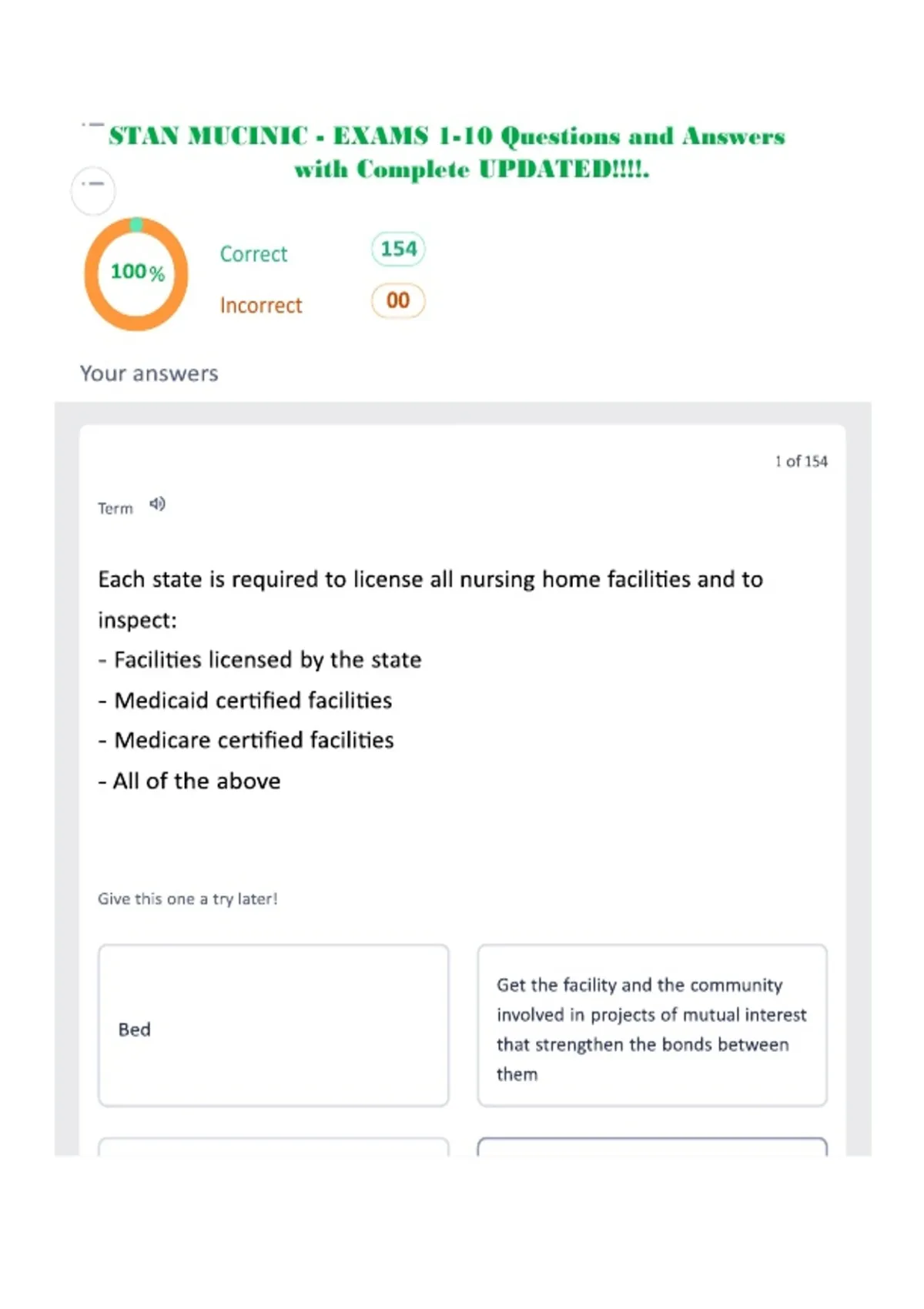Click the partially visible bottom-right answer card
Viewport: 924px width, 1309px height.
tap(652, 1147)
